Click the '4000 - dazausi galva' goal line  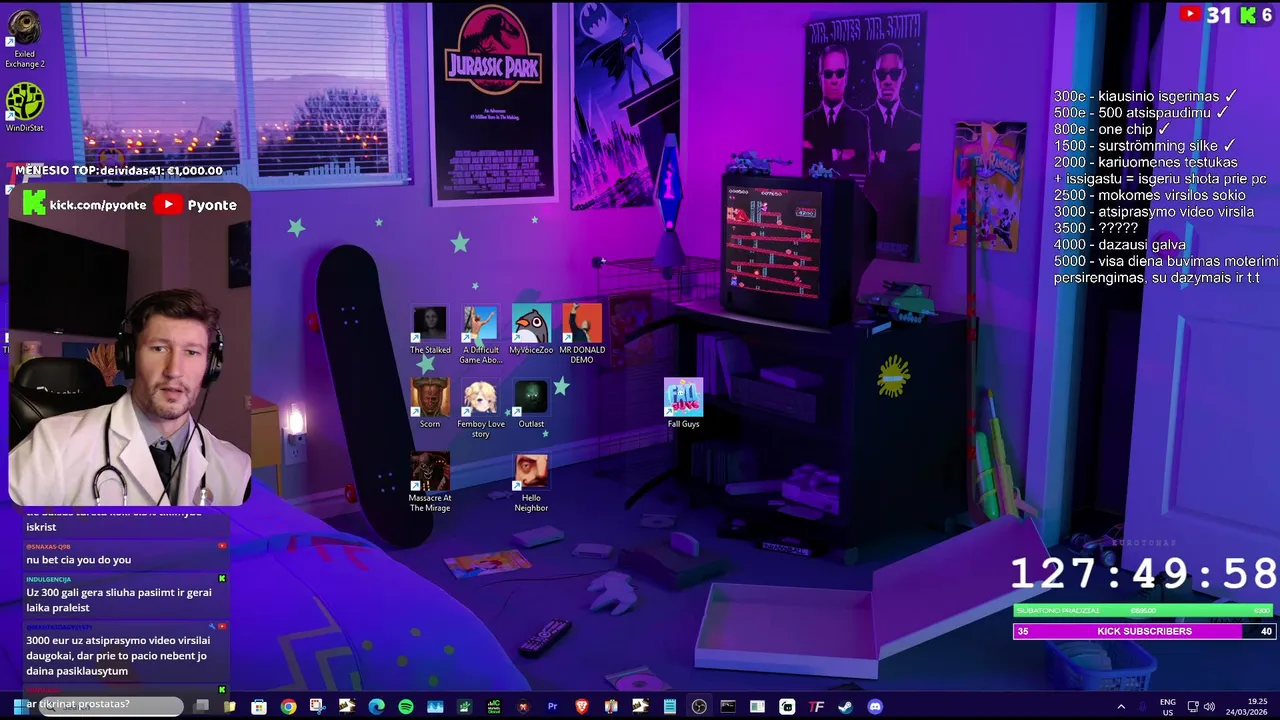tap(1119, 244)
